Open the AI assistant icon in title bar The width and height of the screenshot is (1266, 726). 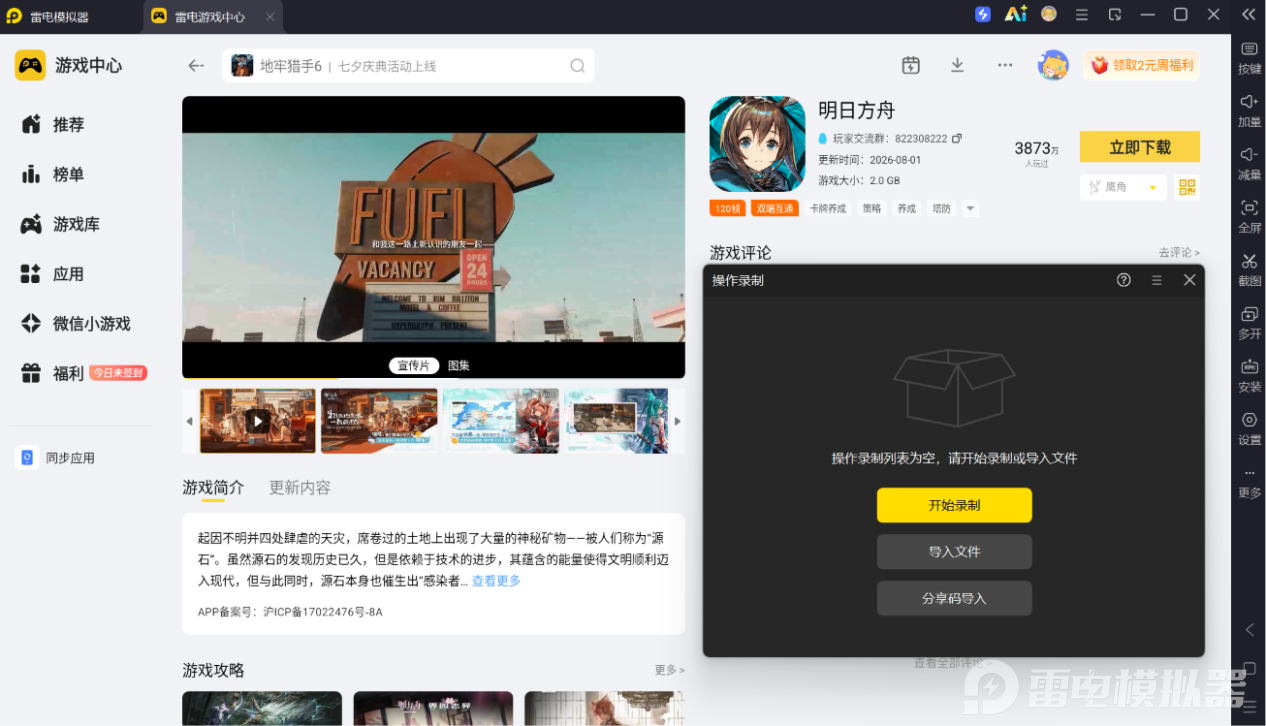tap(1016, 14)
